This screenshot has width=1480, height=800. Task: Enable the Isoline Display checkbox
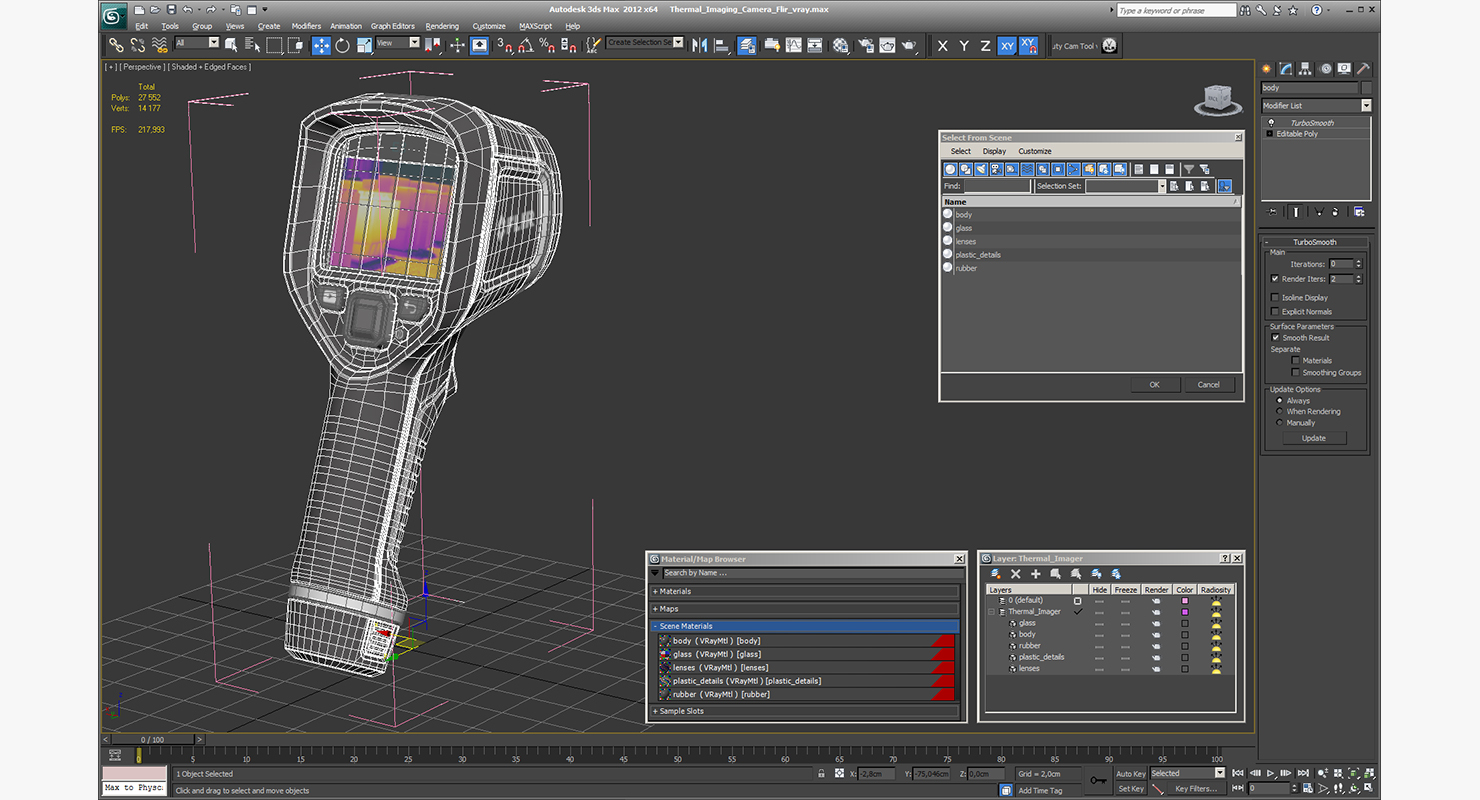tap(1275, 297)
